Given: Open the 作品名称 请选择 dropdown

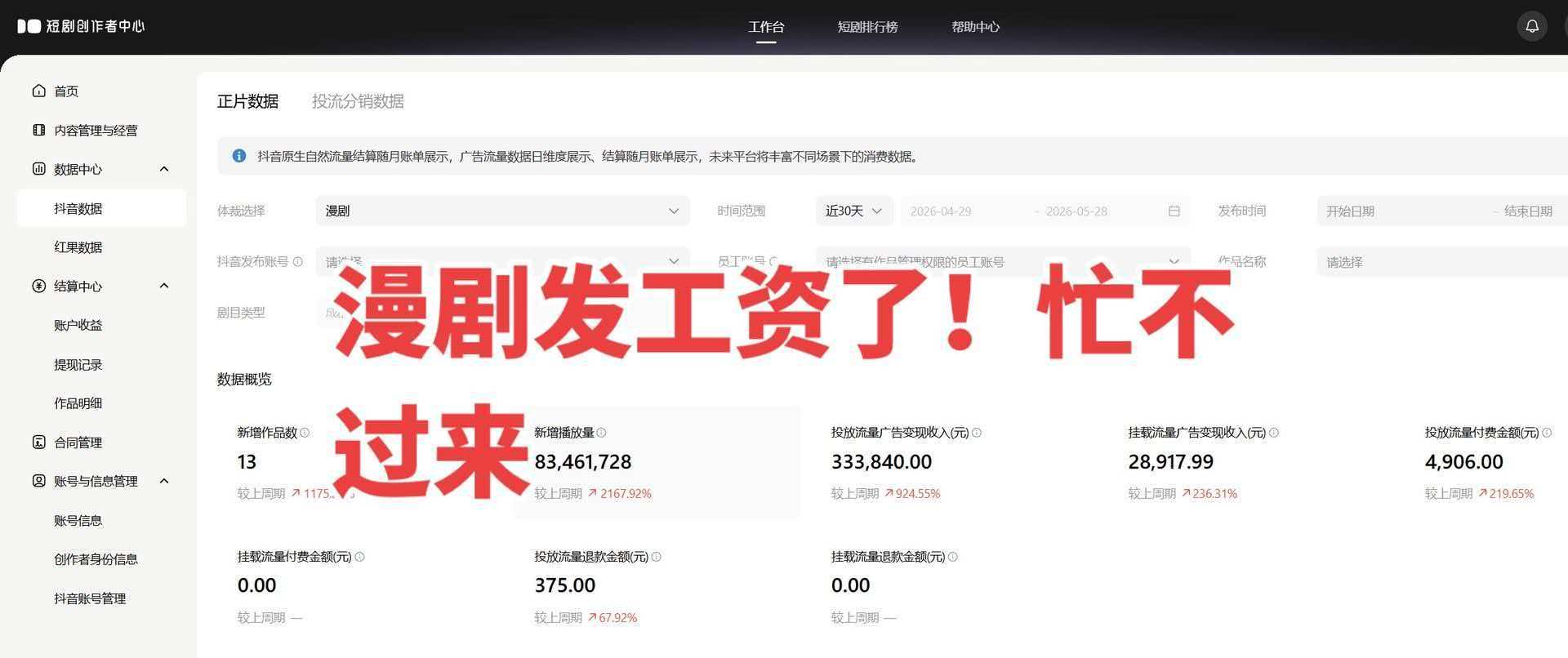Looking at the screenshot, I should tap(1442, 261).
